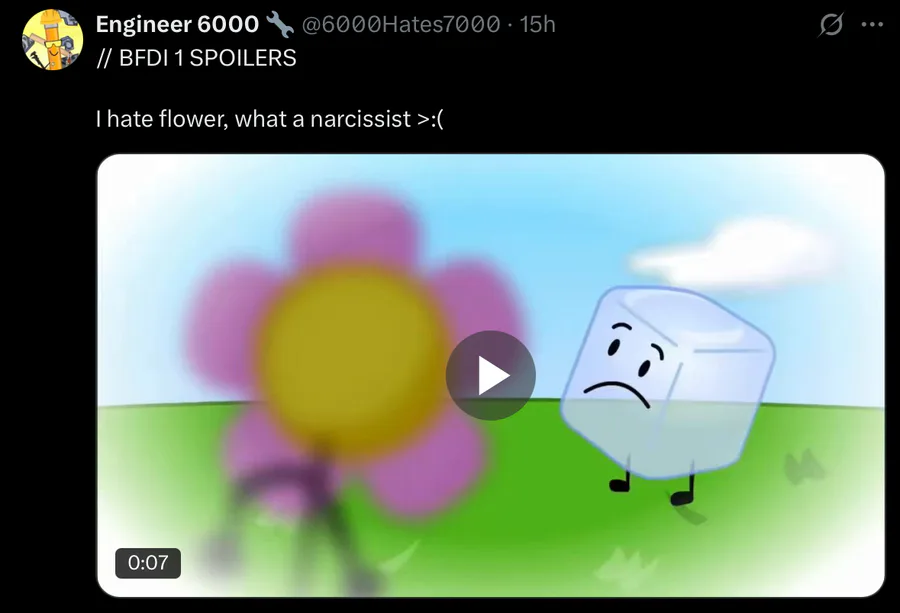Open the three-dot more options menu
The height and width of the screenshot is (613, 900).
pos(872,25)
